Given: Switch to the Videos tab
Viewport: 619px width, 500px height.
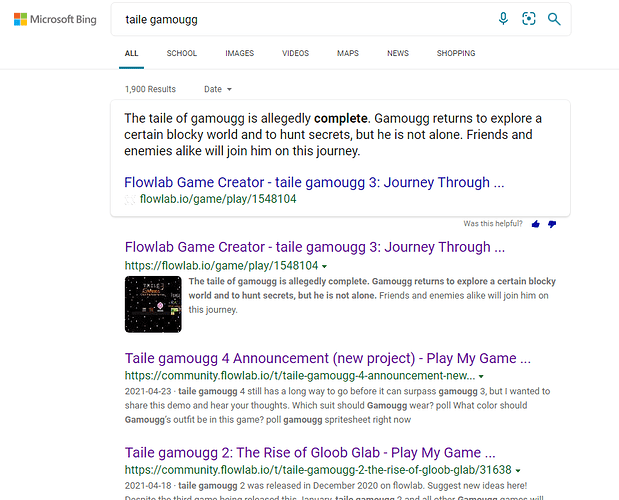Looking at the screenshot, I should [295, 53].
